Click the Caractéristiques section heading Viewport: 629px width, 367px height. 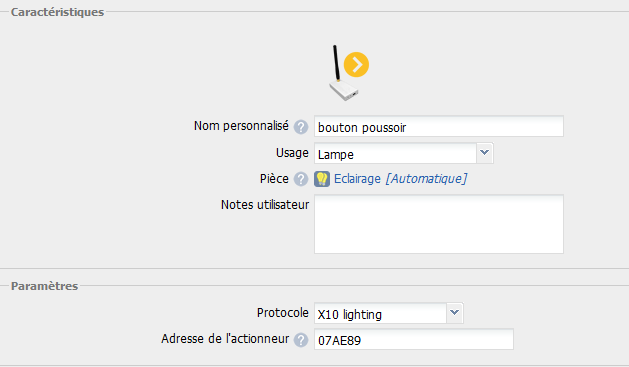coord(57,12)
